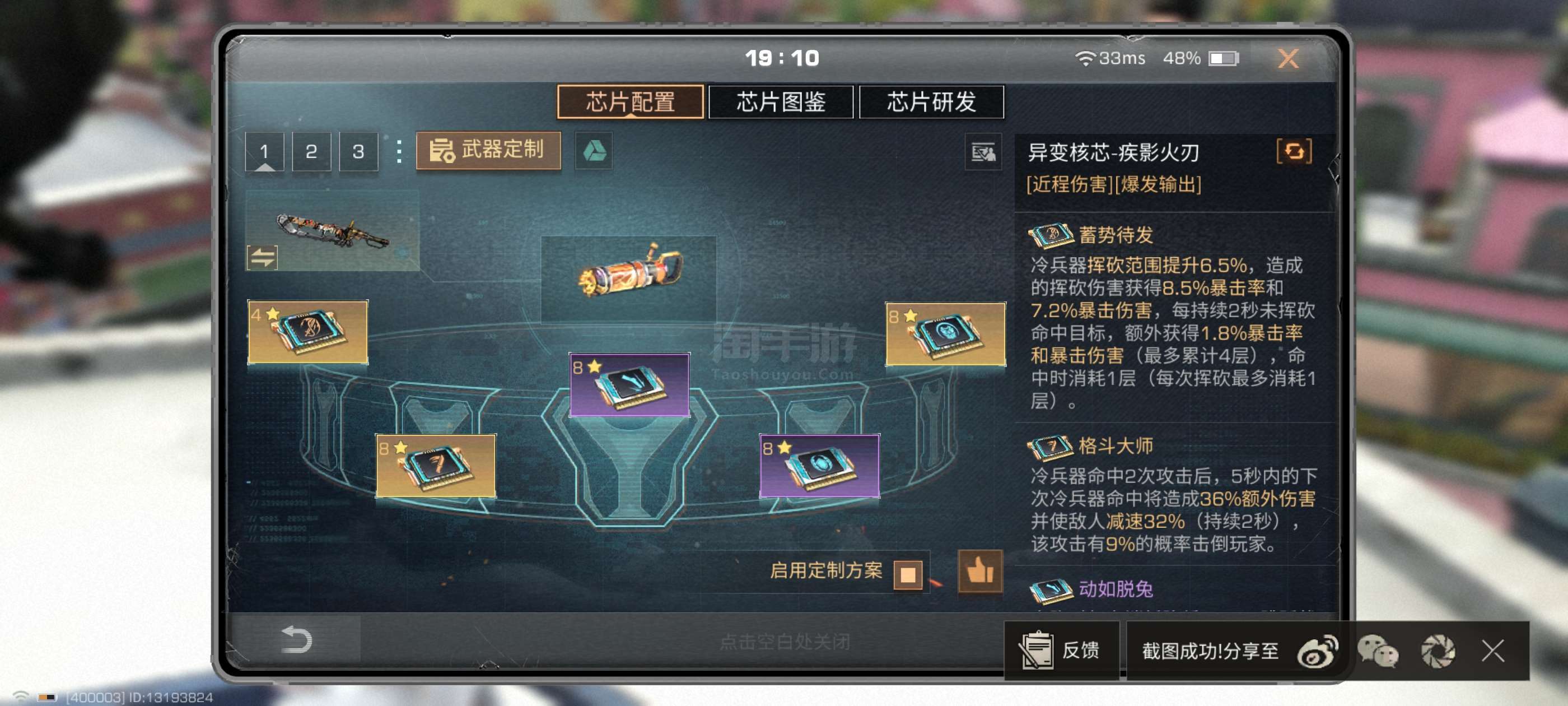Open the triangular recycle icon beside 武器定制
The width and height of the screenshot is (1568, 706).
(x=594, y=151)
